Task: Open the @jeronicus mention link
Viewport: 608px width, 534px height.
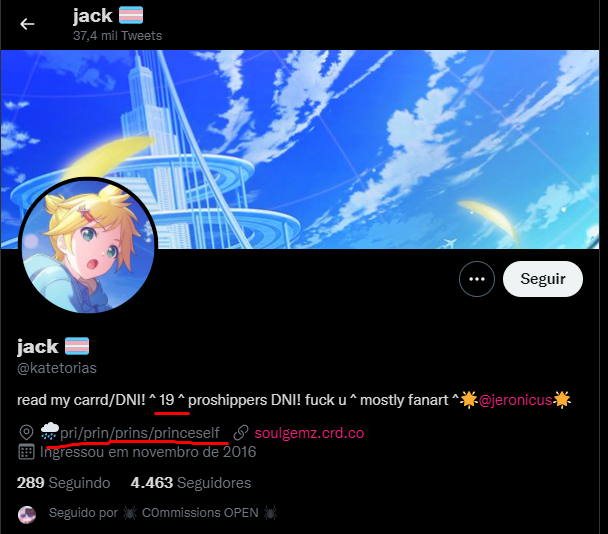Action: point(515,400)
